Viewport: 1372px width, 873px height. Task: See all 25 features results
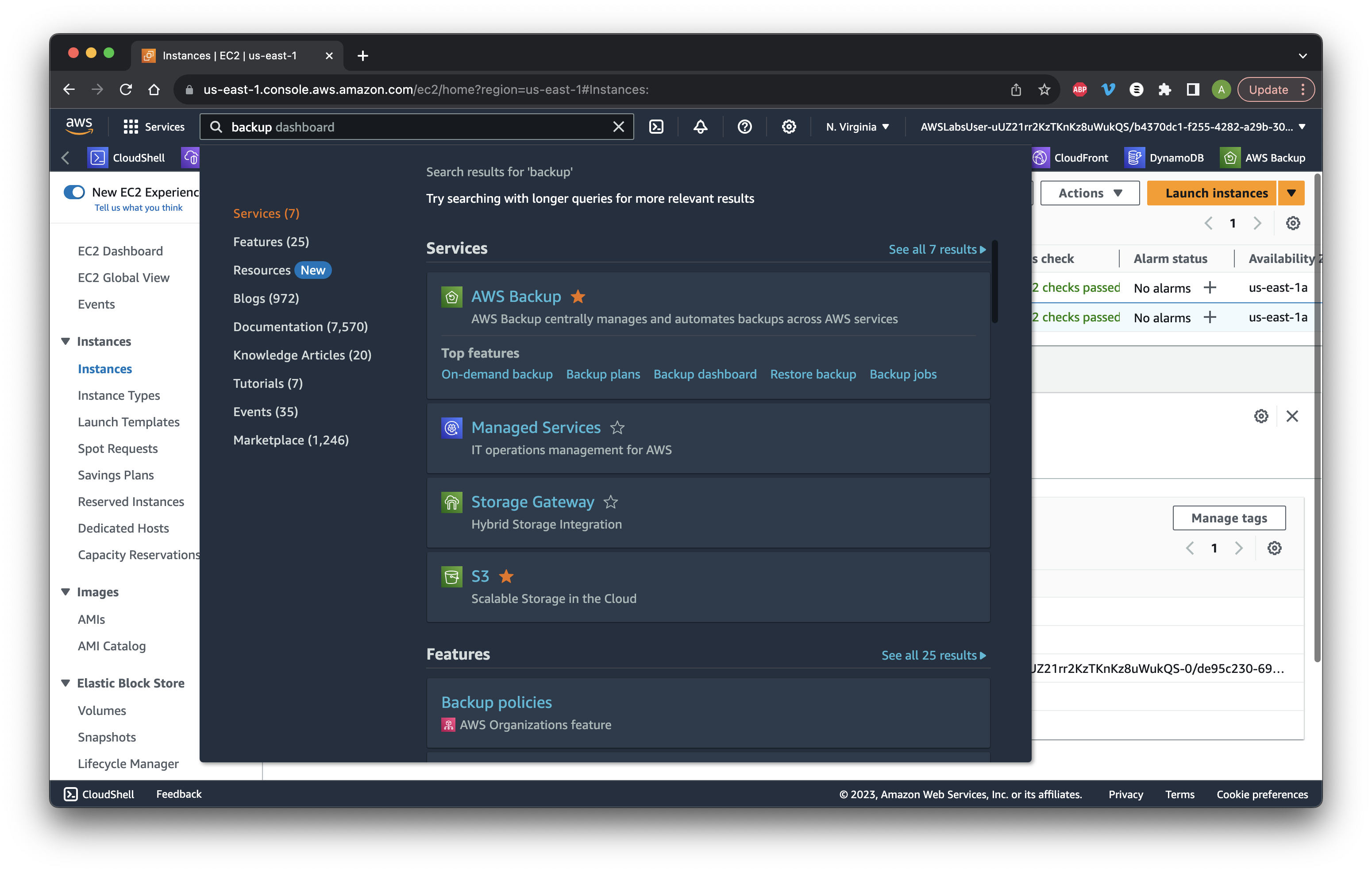click(x=933, y=655)
